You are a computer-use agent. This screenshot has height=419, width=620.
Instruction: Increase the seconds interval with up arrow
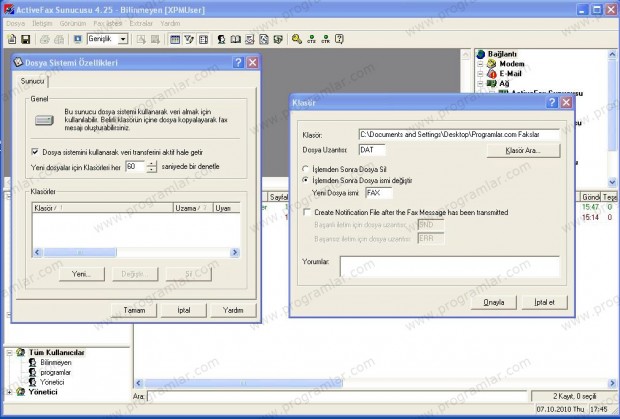(x=151, y=164)
